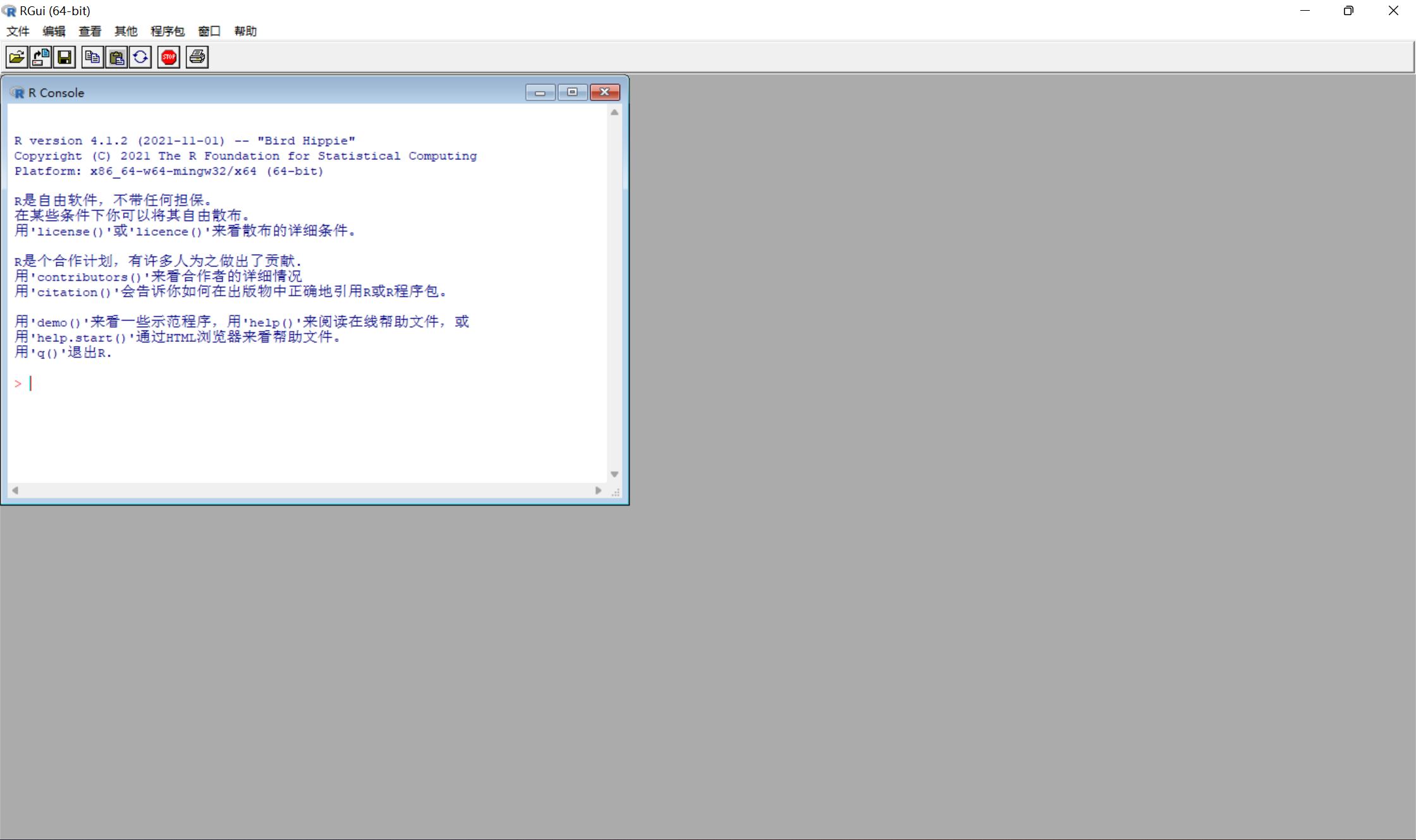Image resolution: width=1416 pixels, height=840 pixels.
Task: Click the R Console resize grip corner
Action: [615, 492]
